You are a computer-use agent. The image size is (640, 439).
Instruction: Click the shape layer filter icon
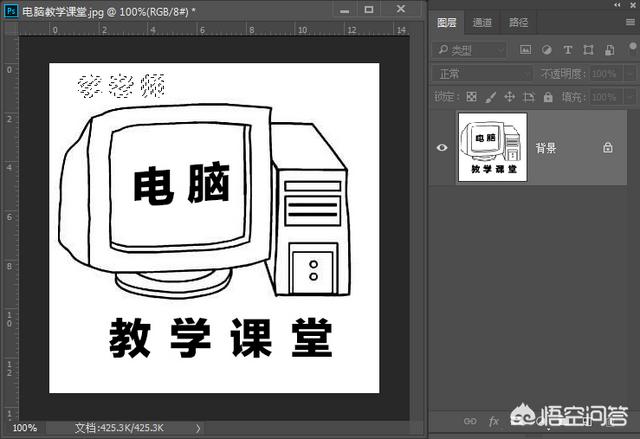click(587, 50)
